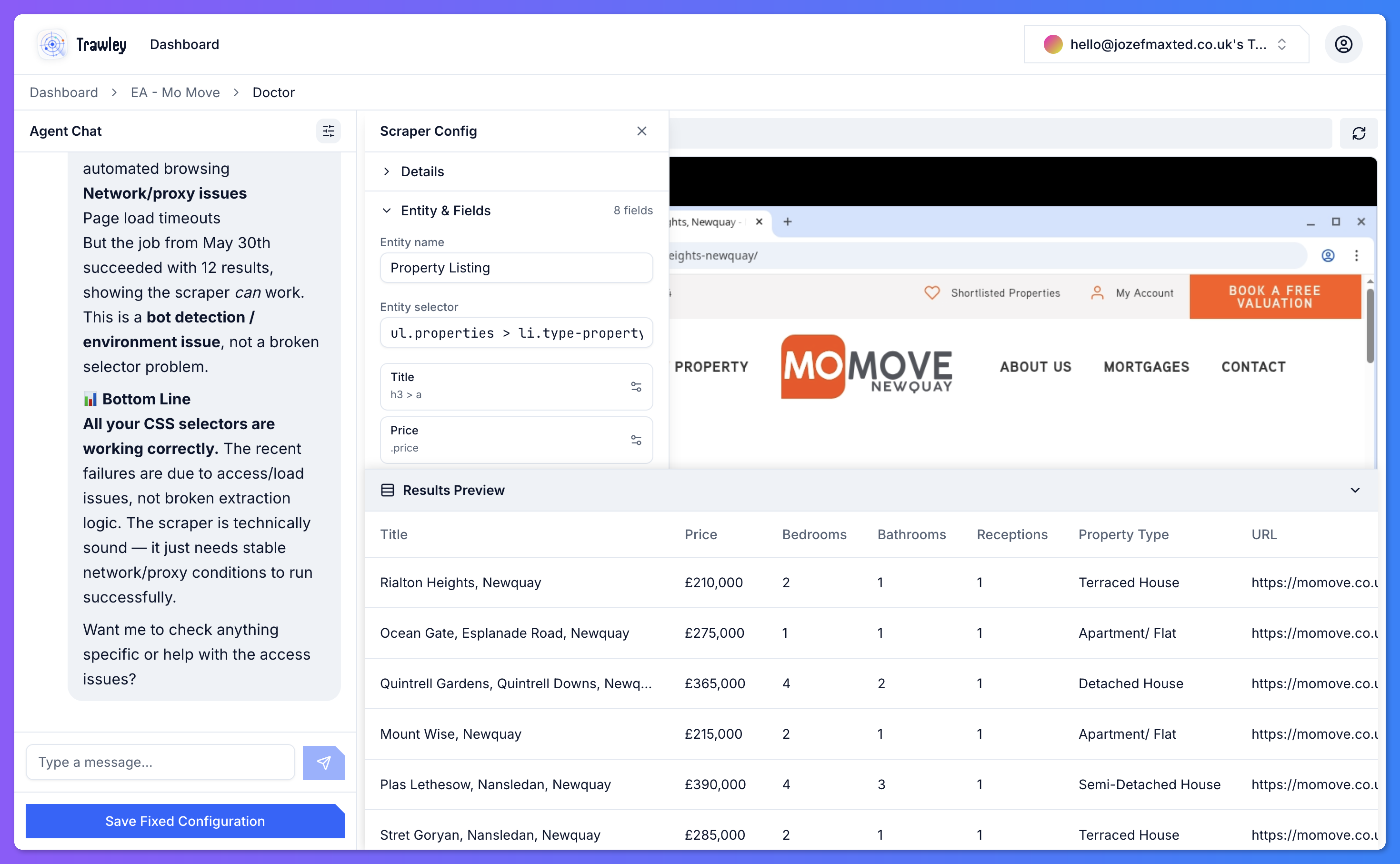Click the Dashboard nav item
This screenshot has width=1400, height=864.
[x=184, y=45]
